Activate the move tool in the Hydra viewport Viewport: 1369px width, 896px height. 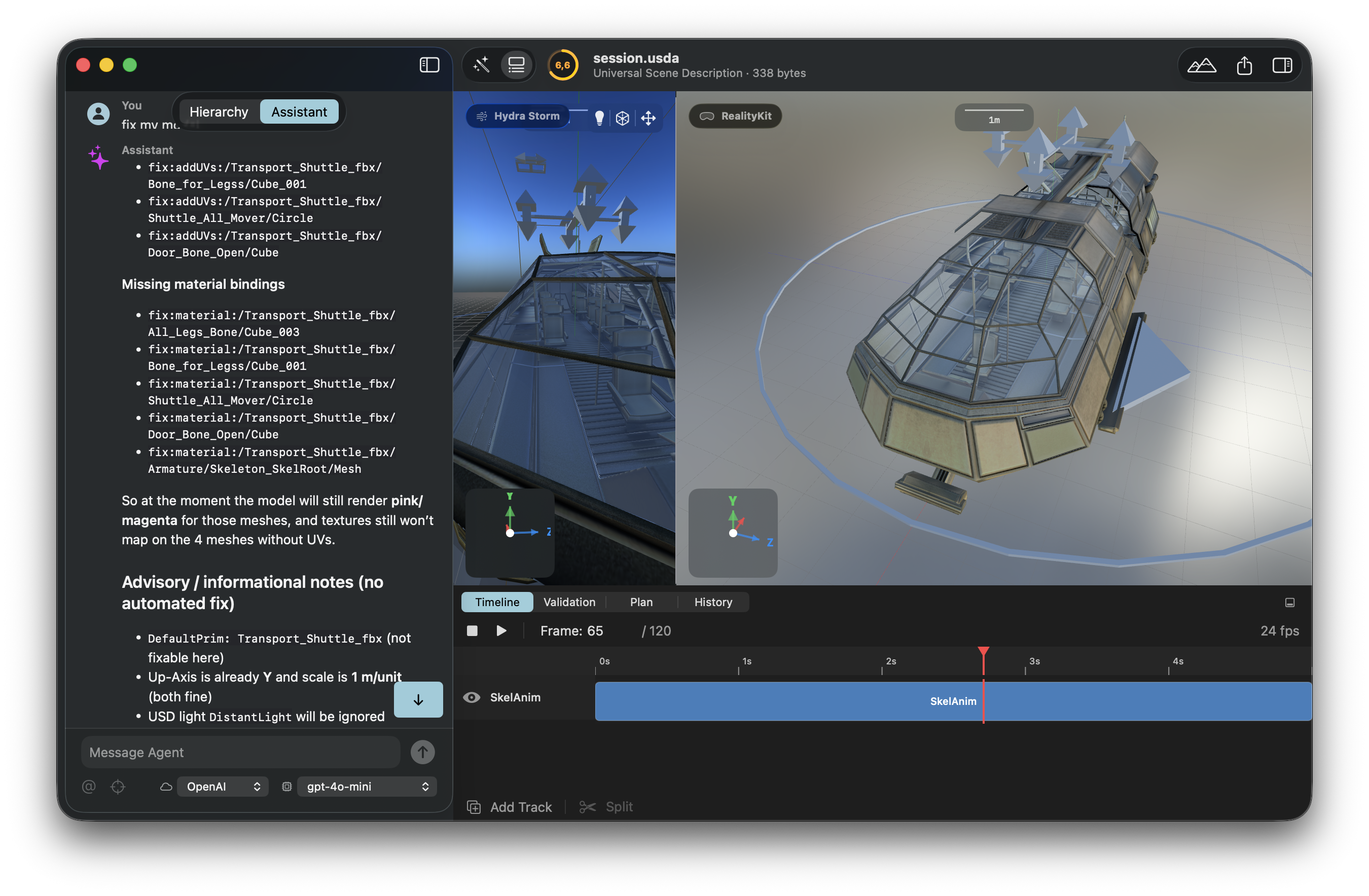(x=649, y=118)
